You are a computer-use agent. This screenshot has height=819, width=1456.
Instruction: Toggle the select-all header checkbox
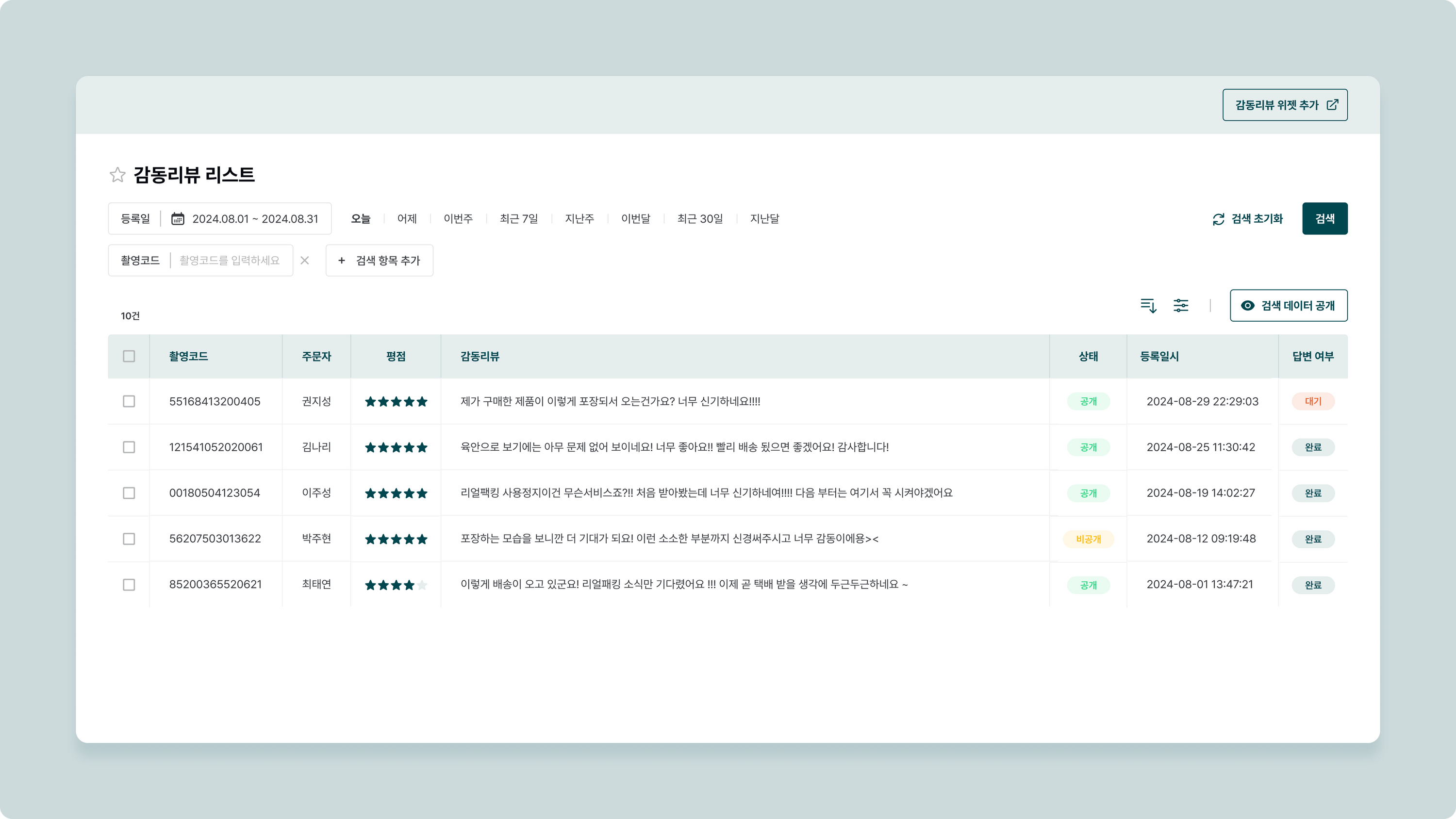click(129, 356)
